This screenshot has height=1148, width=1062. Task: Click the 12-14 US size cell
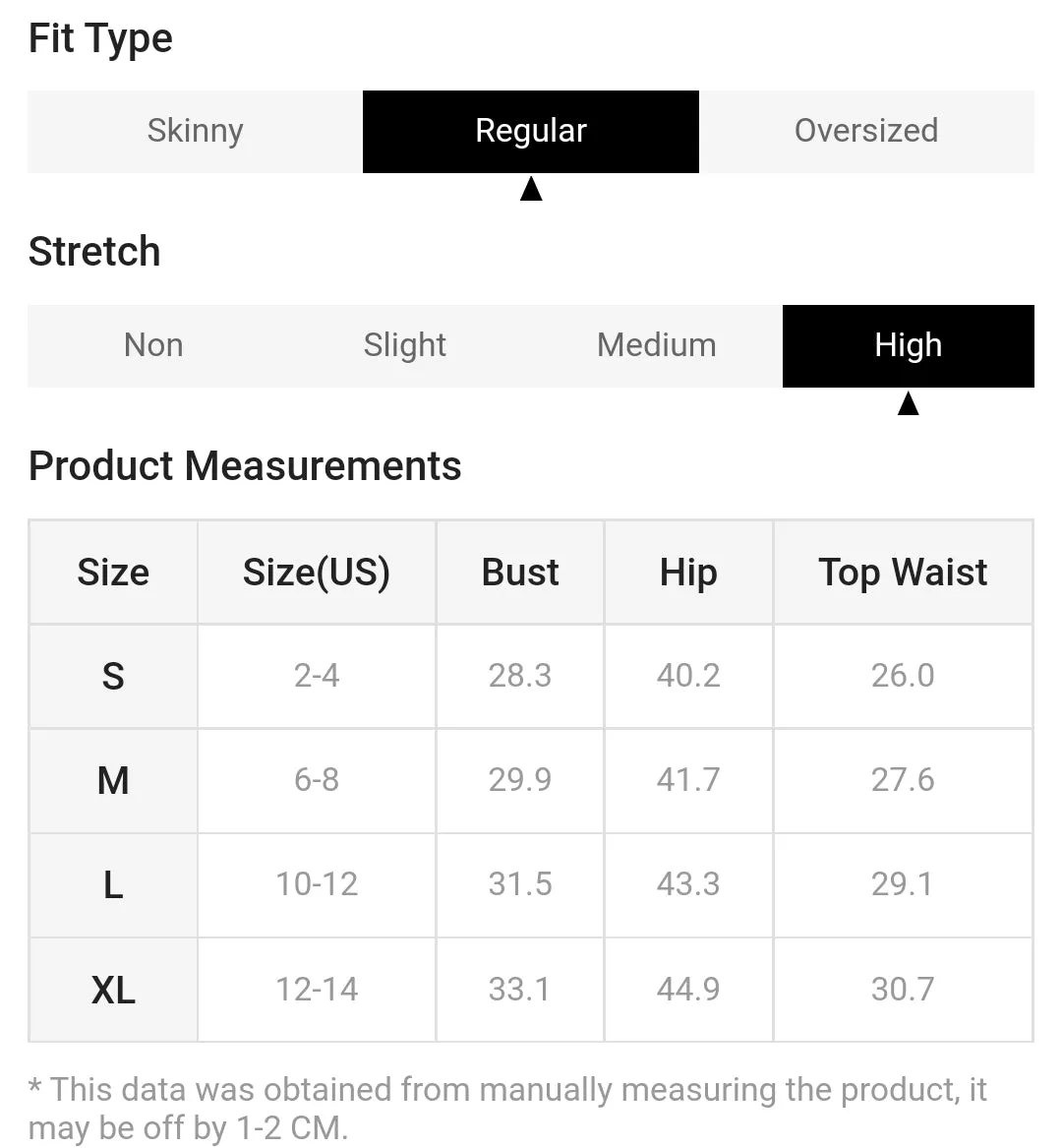click(x=317, y=990)
